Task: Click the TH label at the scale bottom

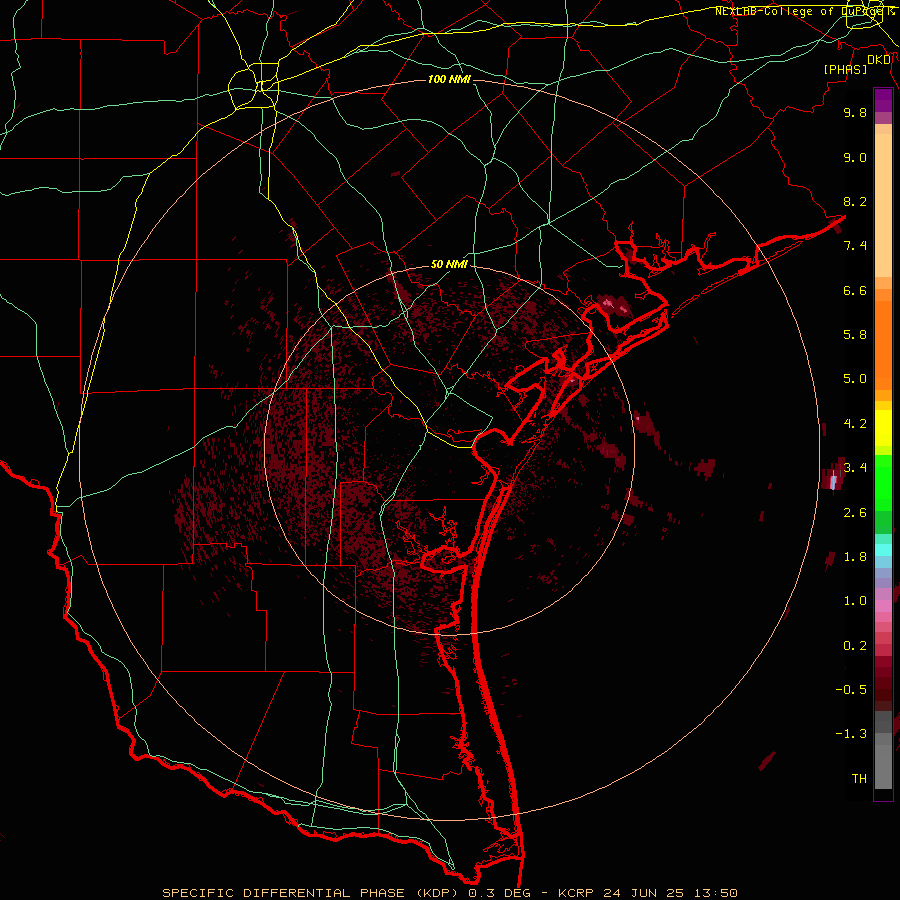Action: (x=859, y=779)
